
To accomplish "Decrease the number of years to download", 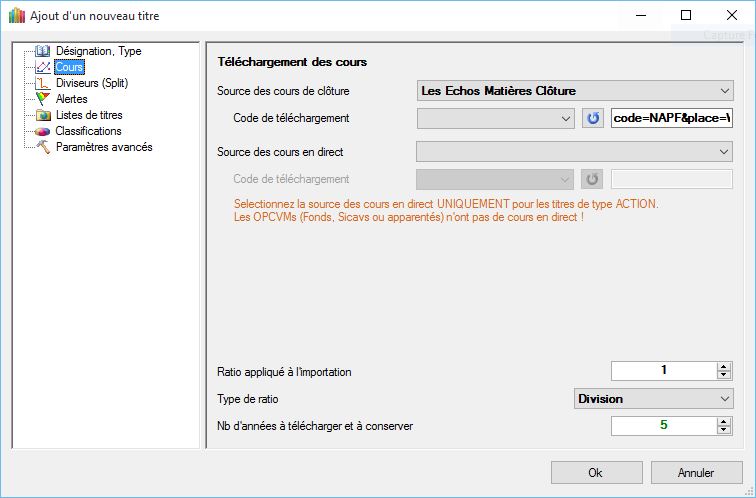I will (725, 431).
